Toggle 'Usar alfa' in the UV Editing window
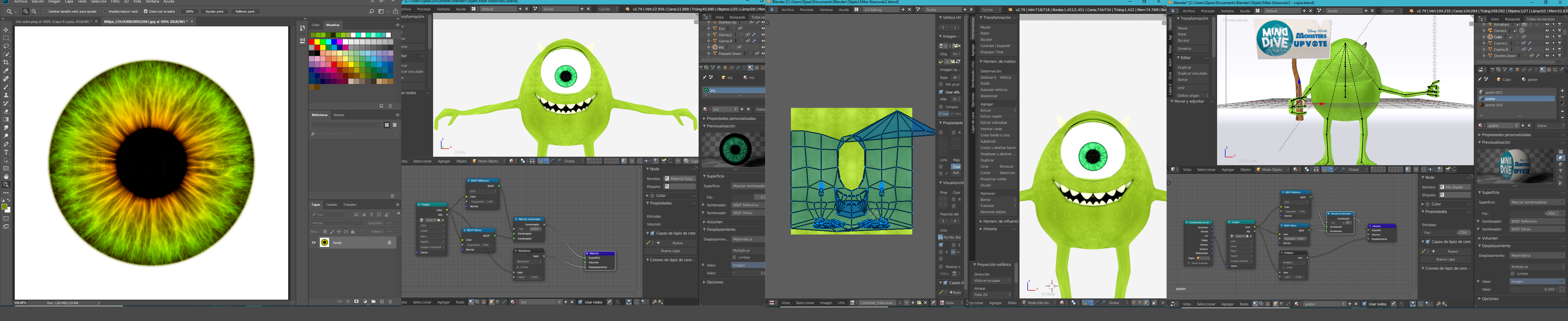The width and height of the screenshot is (1568, 321). (x=940, y=92)
